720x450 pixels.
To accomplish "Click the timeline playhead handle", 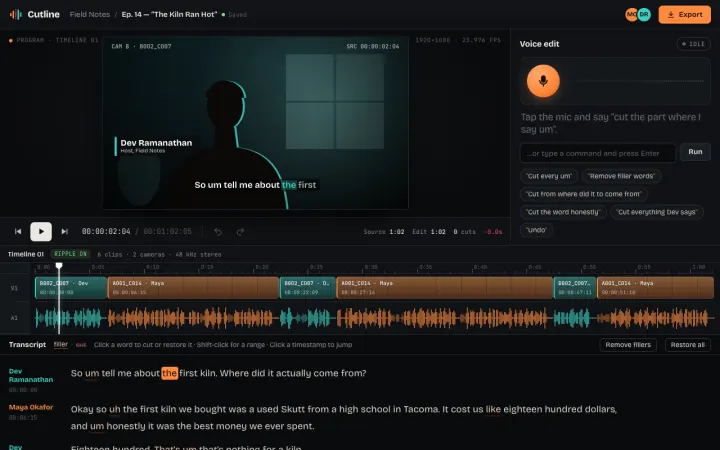I will [x=59, y=266].
